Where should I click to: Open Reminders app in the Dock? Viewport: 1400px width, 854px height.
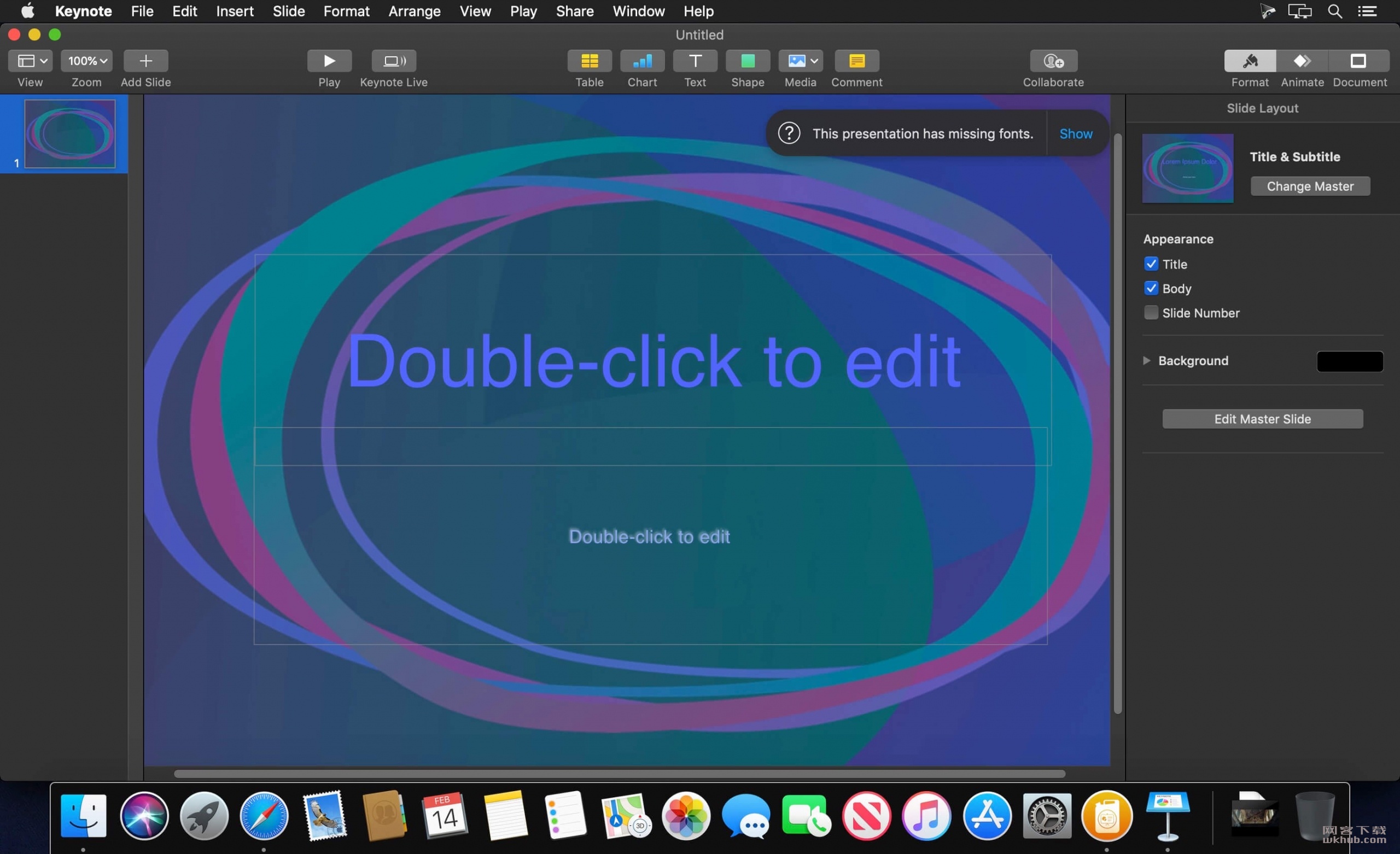(x=565, y=816)
